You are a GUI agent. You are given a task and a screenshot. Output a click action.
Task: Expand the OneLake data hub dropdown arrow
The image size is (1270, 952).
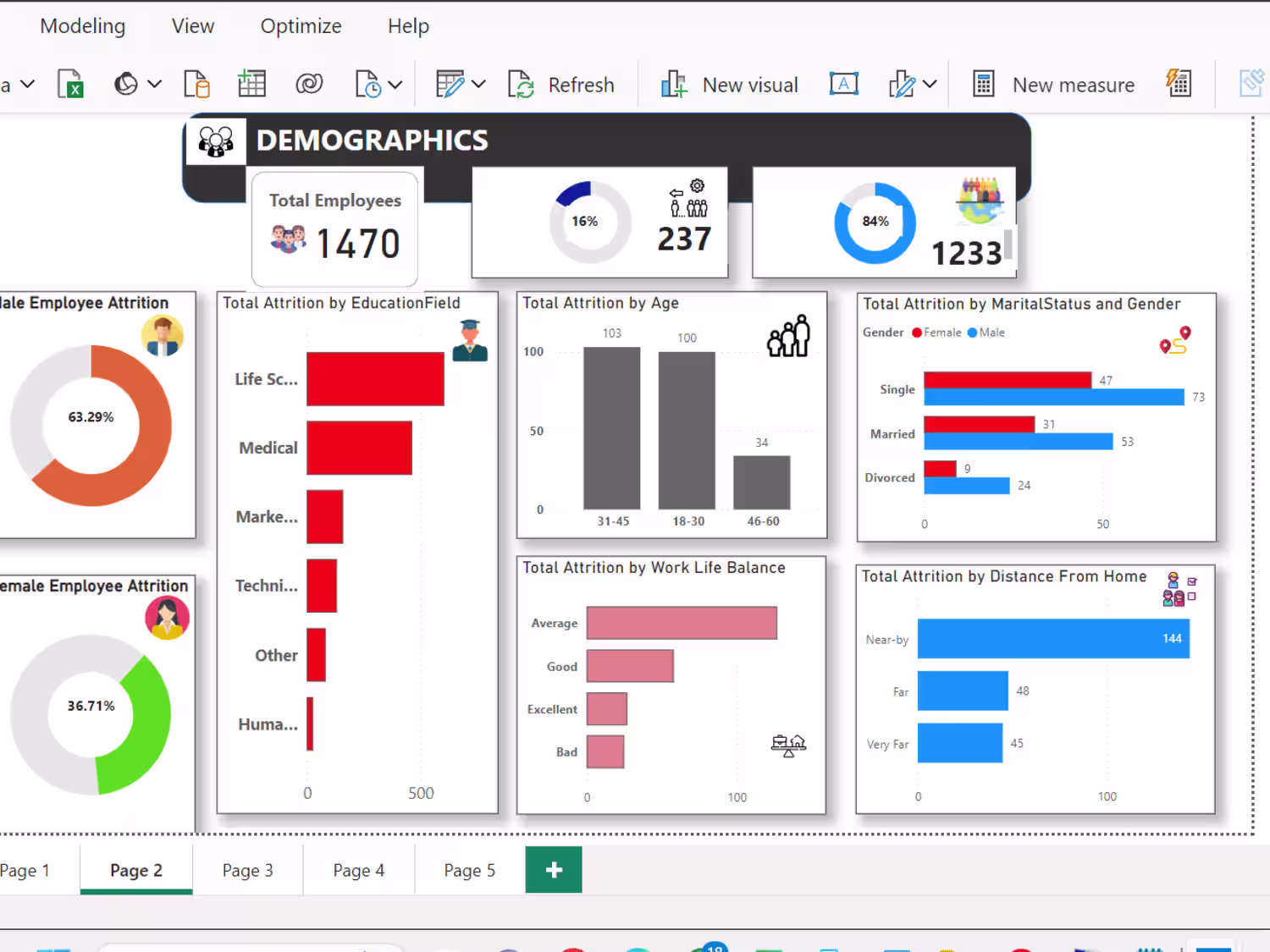click(154, 85)
